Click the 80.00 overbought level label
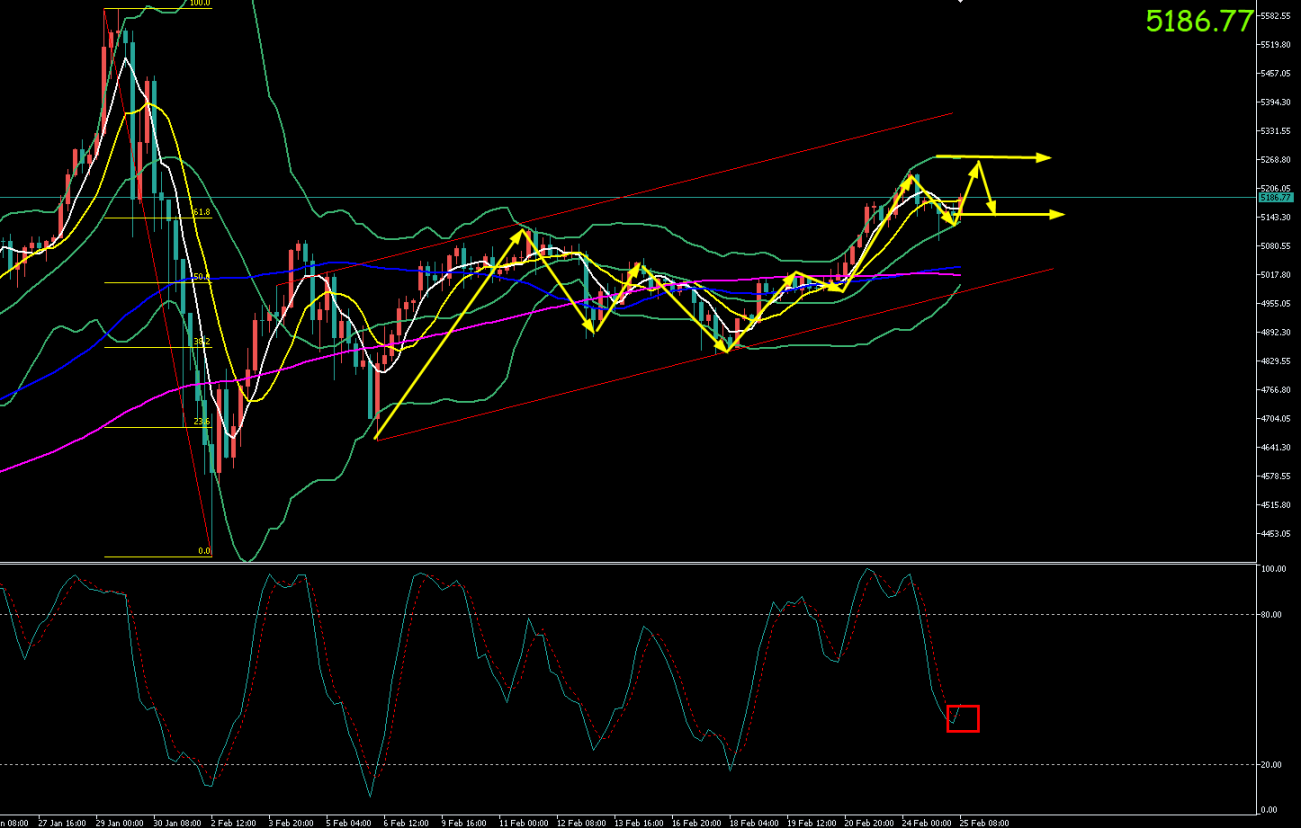Screen dimensions: 1301x828 click(1273, 614)
